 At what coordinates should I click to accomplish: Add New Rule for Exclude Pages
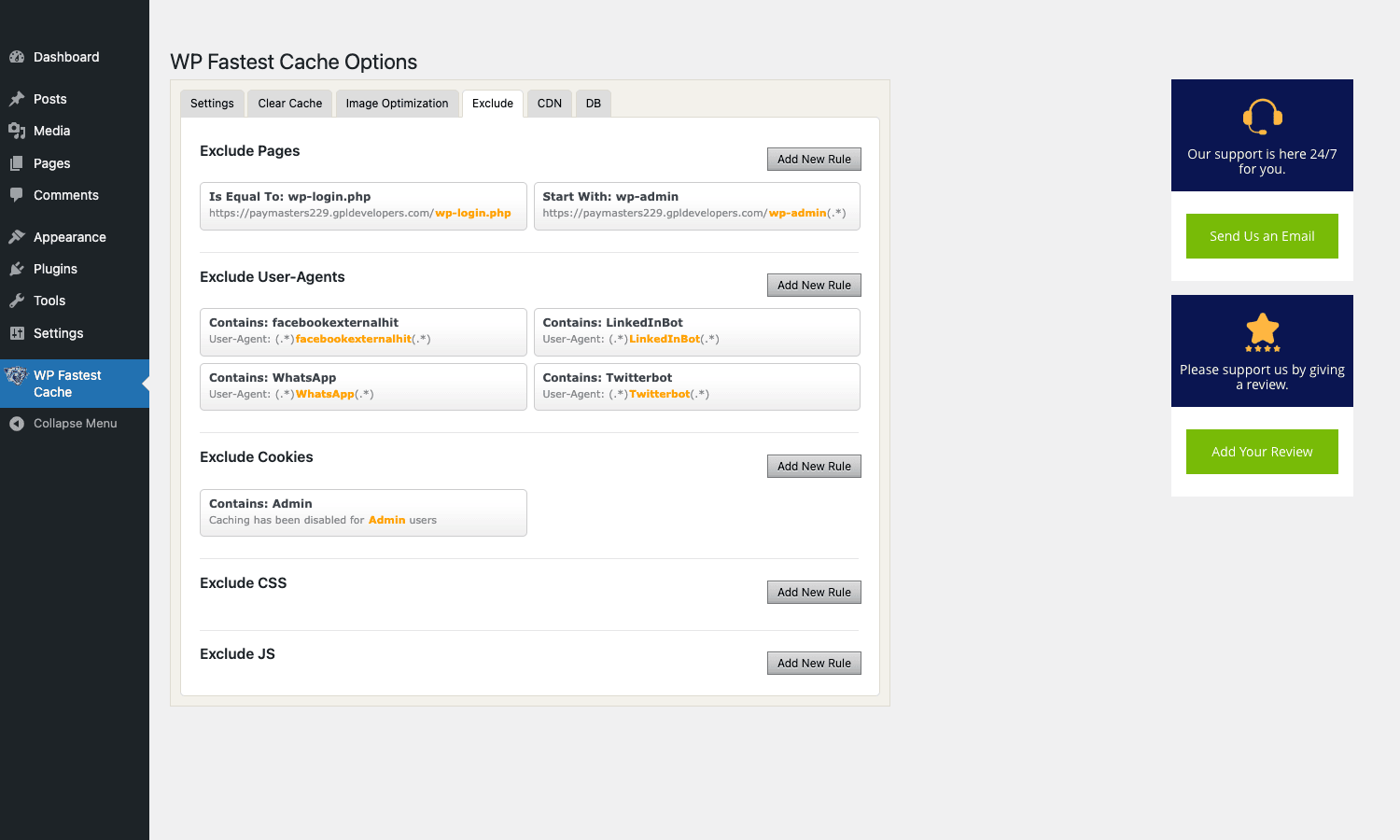pos(814,160)
